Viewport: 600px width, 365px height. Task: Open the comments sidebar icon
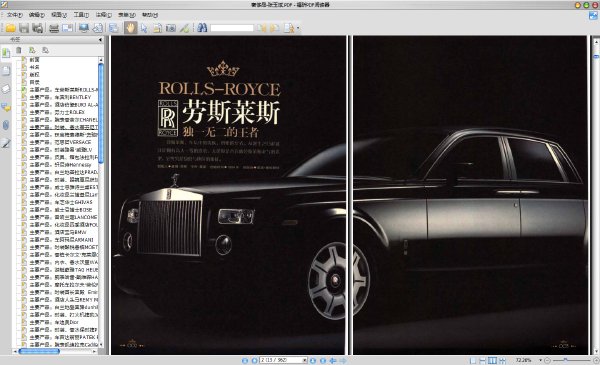point(6,107)
